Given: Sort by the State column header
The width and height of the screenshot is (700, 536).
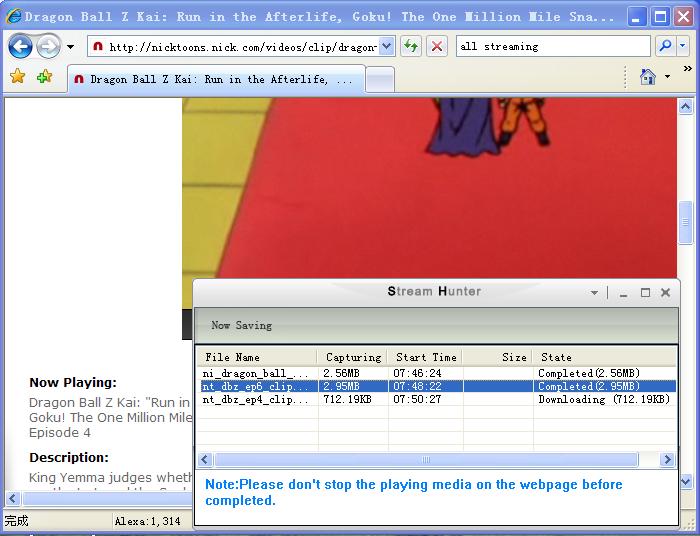Looking at the screenshot, I should point(604,357).
